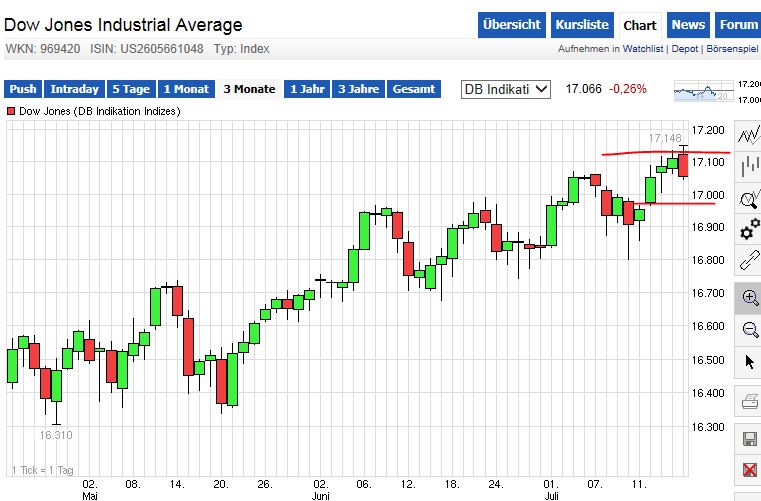Click the 1 Tick = 1 Tag label
The width and height of the screenshot is (761, 501).
pos(43,470)
